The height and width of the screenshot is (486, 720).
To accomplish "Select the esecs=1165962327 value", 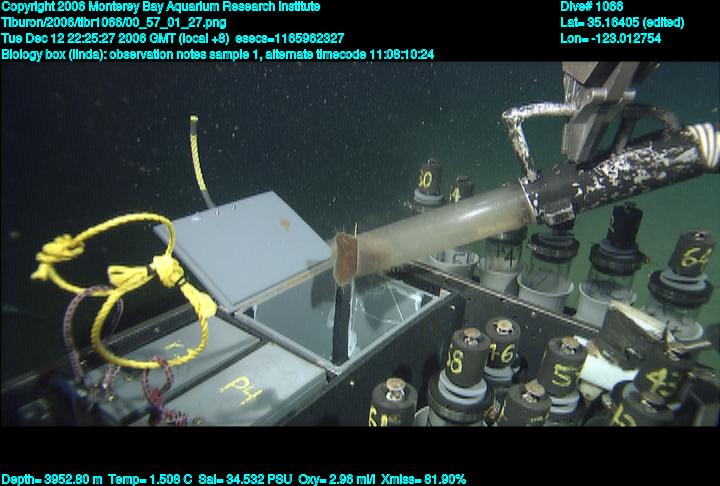I will click(290, 39).
